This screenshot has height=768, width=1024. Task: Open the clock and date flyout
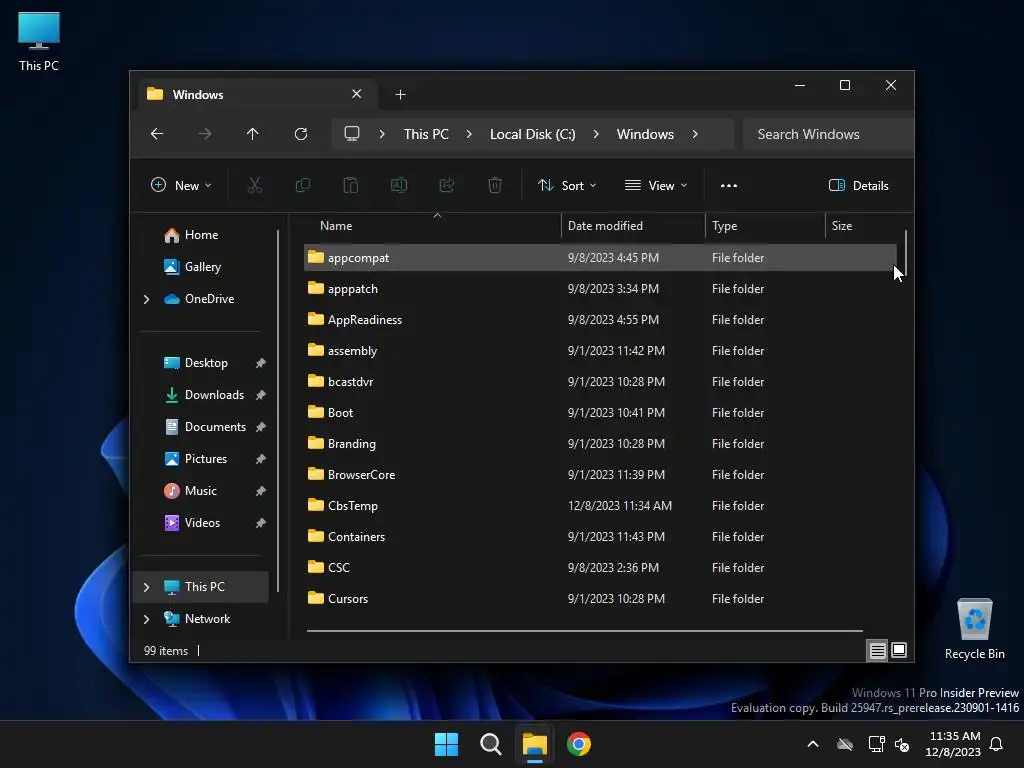tap(953, 744)
